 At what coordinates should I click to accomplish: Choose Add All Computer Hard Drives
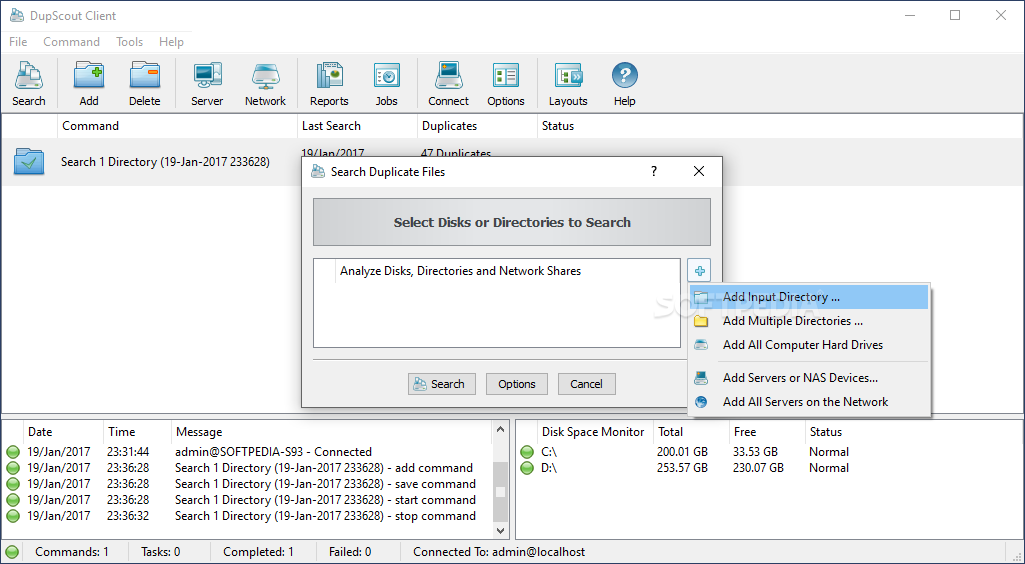(x=809, y=345)
